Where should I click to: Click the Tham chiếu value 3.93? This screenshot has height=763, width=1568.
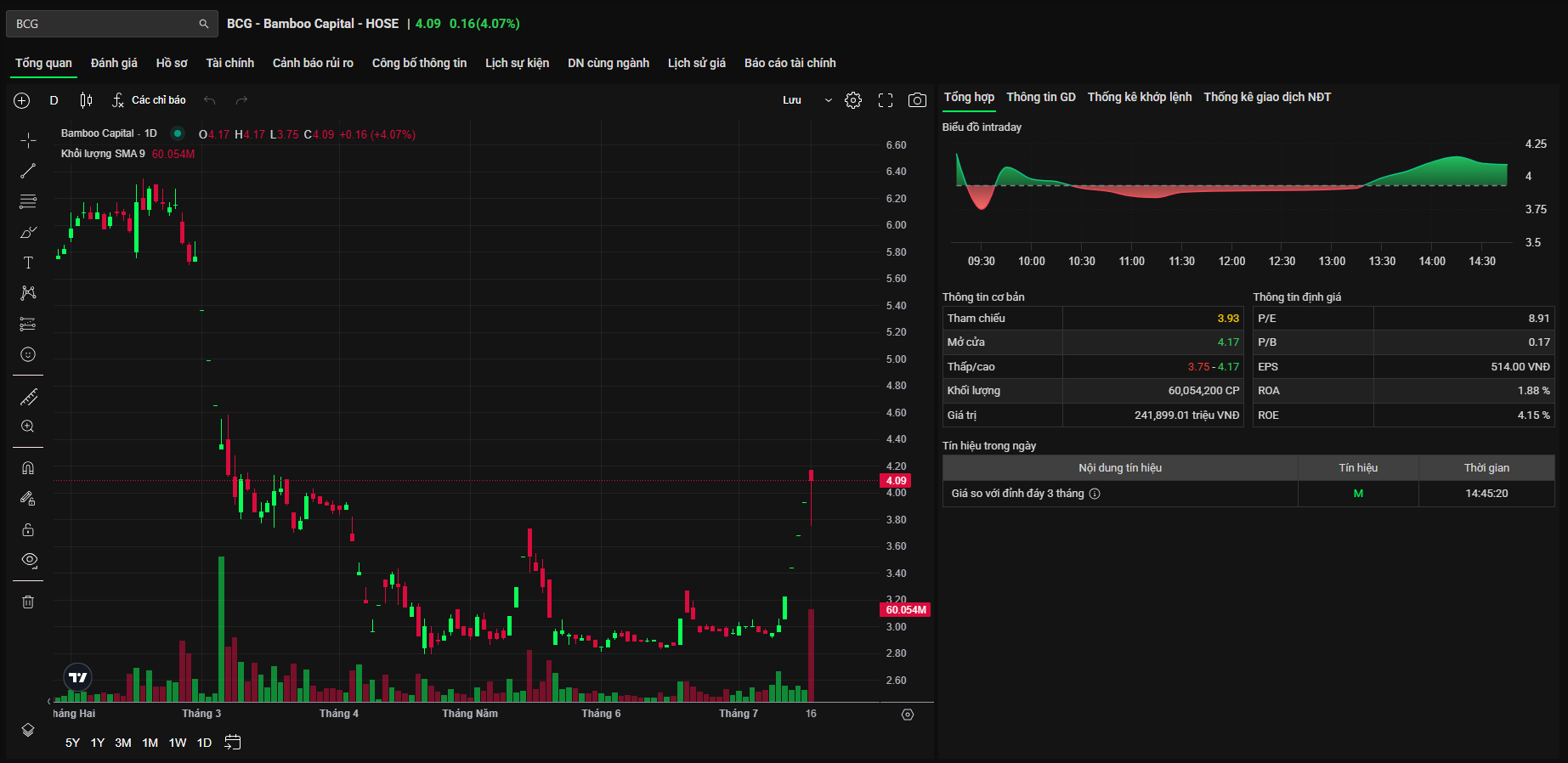(1228, 319)
